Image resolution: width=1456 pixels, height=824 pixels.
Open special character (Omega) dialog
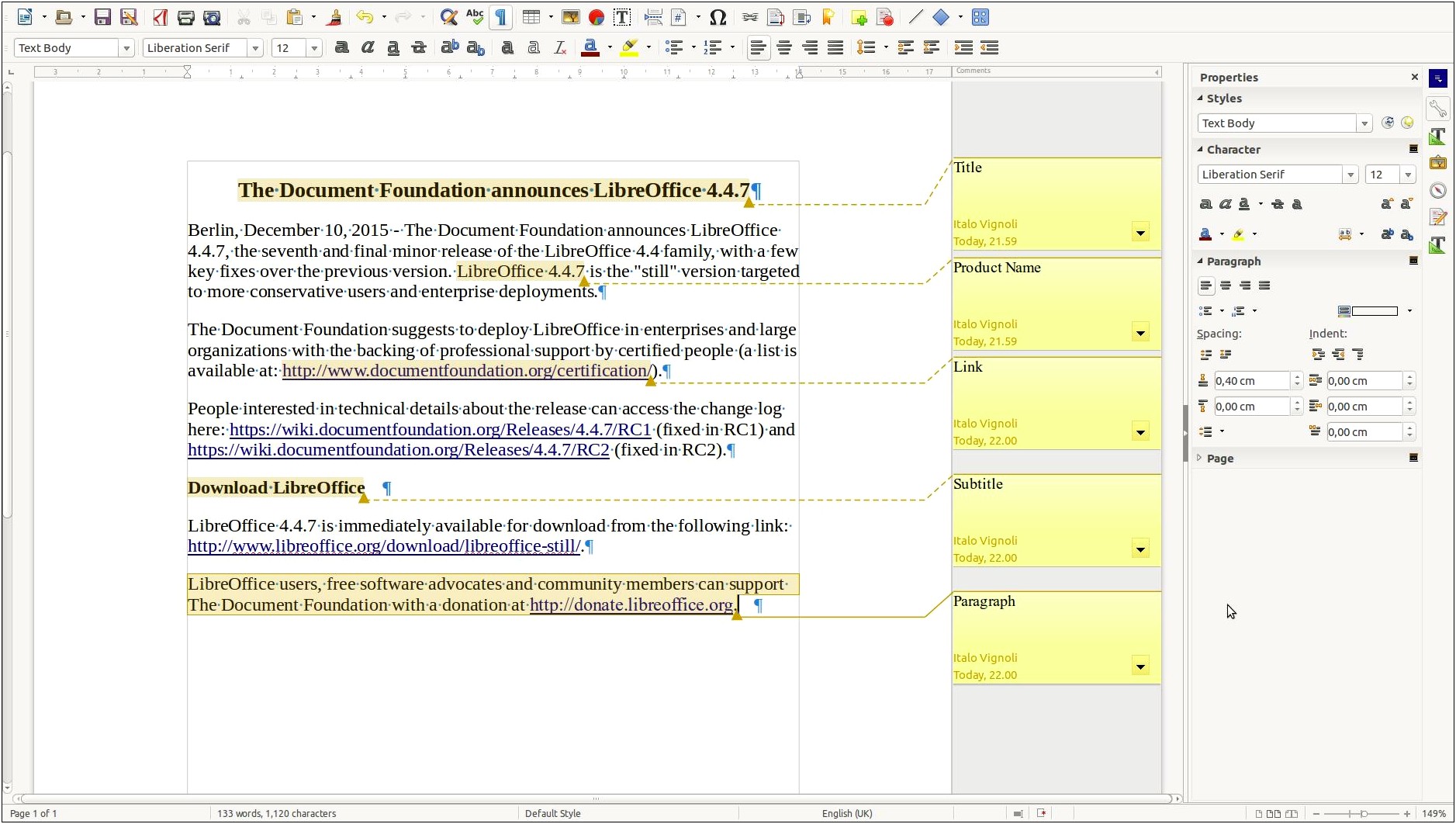[x=718, y=17]
